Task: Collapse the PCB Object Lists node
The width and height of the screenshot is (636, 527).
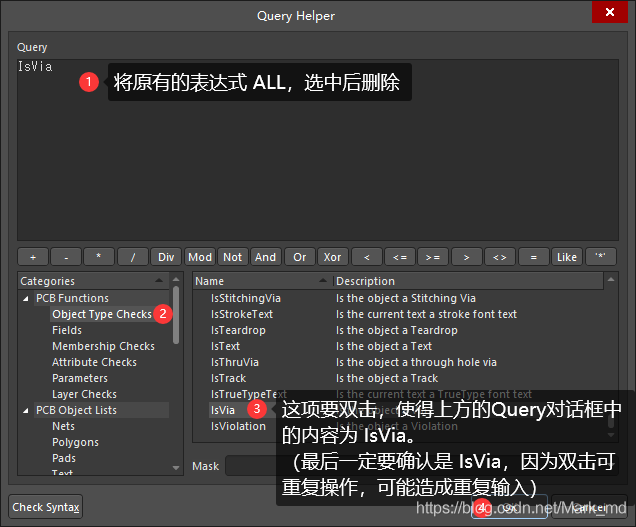Action: click(26, 411)
